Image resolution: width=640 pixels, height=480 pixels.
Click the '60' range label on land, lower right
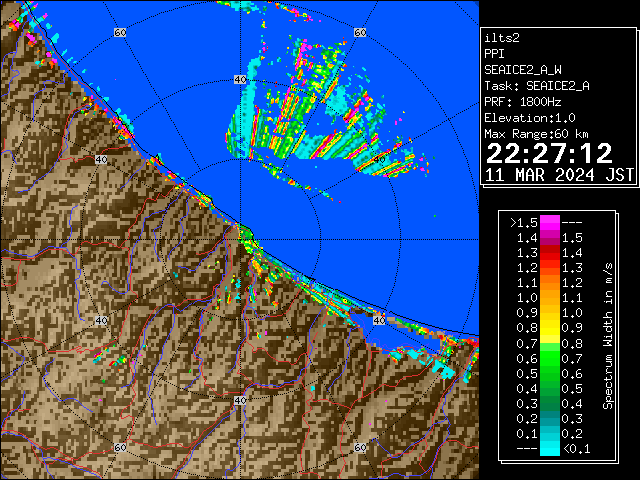pos(360,447)
